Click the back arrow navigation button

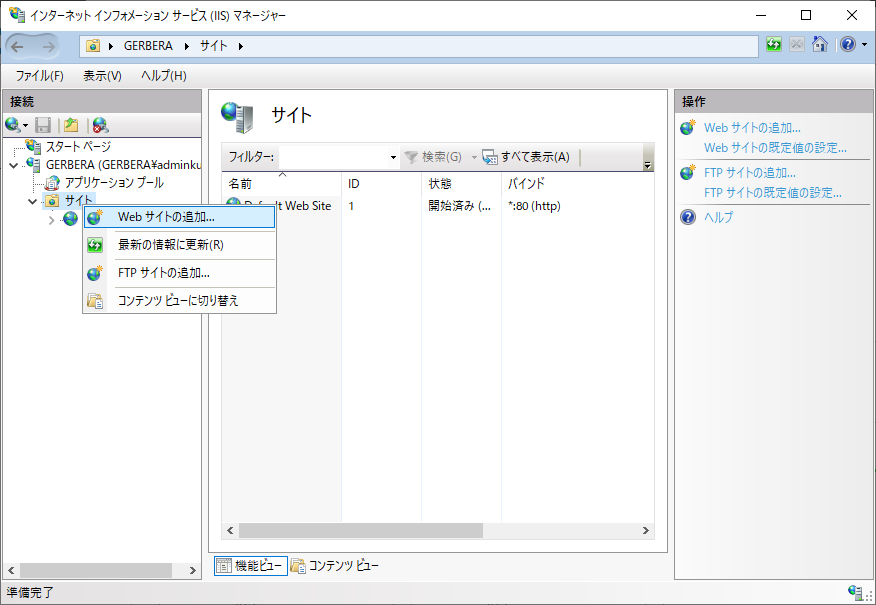pos(18,46)
